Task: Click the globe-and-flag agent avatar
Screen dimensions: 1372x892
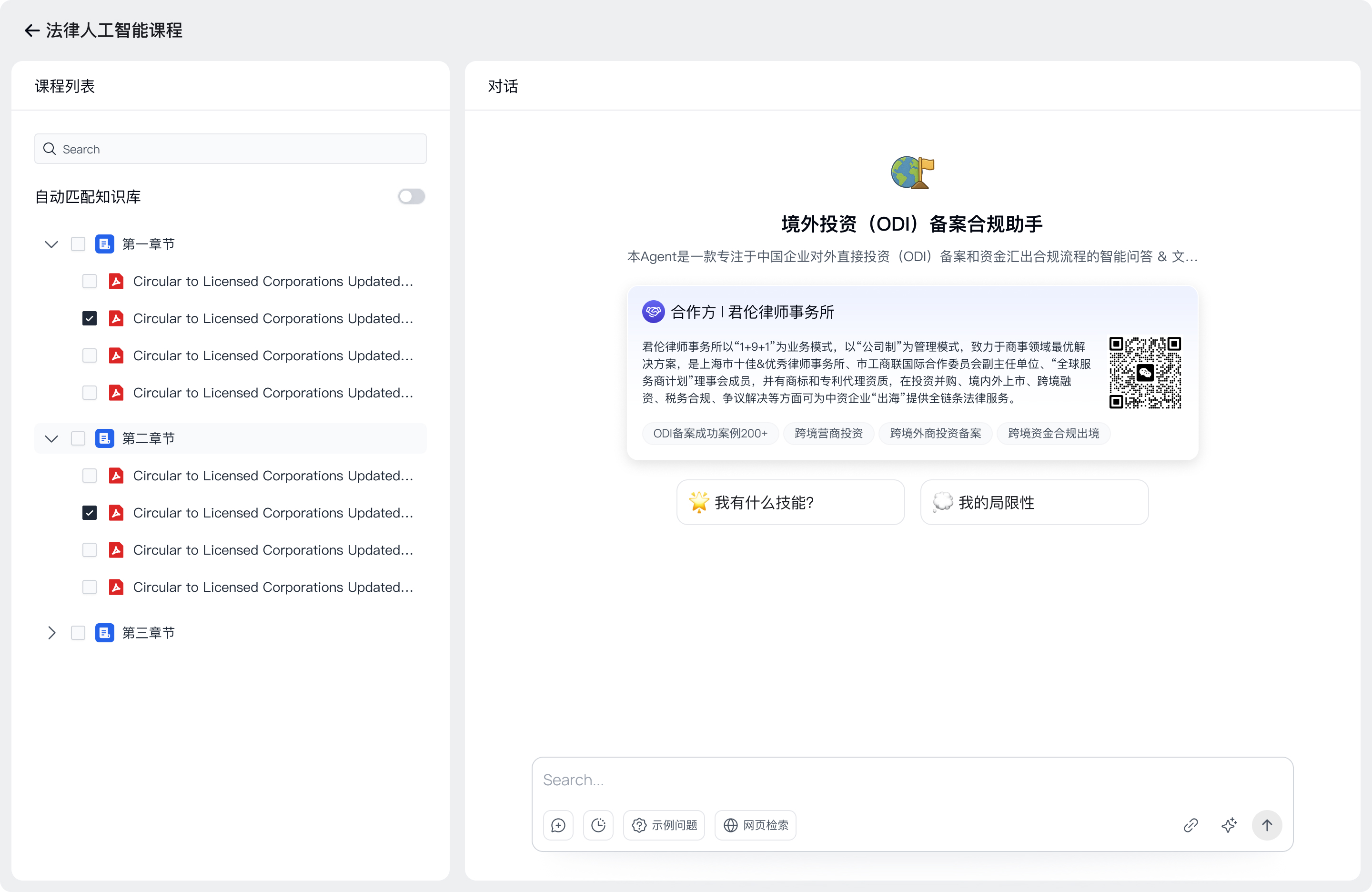Action: tap(913, 172)
